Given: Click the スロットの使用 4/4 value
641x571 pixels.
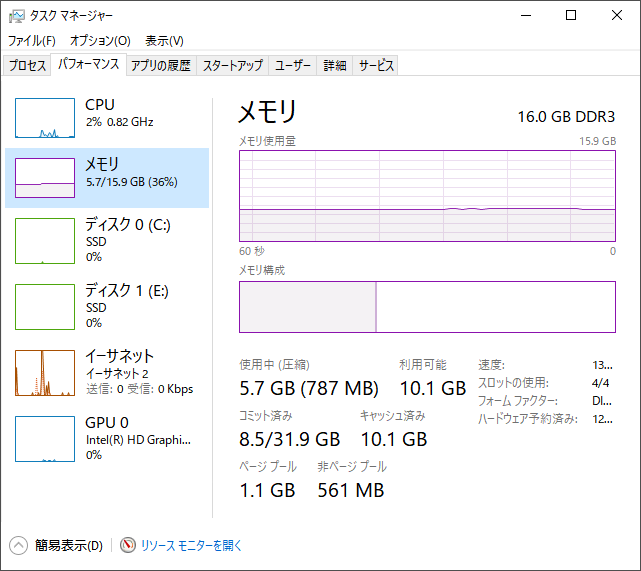Looking at the screenshot, I should pos(601,383).
